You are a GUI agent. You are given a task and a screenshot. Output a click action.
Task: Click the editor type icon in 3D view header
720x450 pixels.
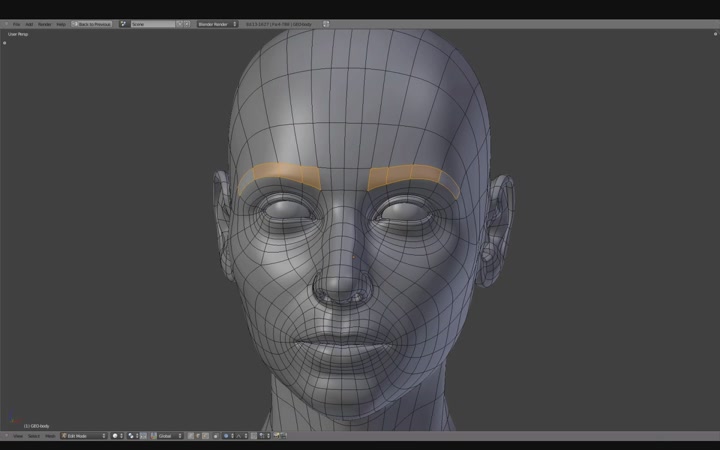[6, 436]
